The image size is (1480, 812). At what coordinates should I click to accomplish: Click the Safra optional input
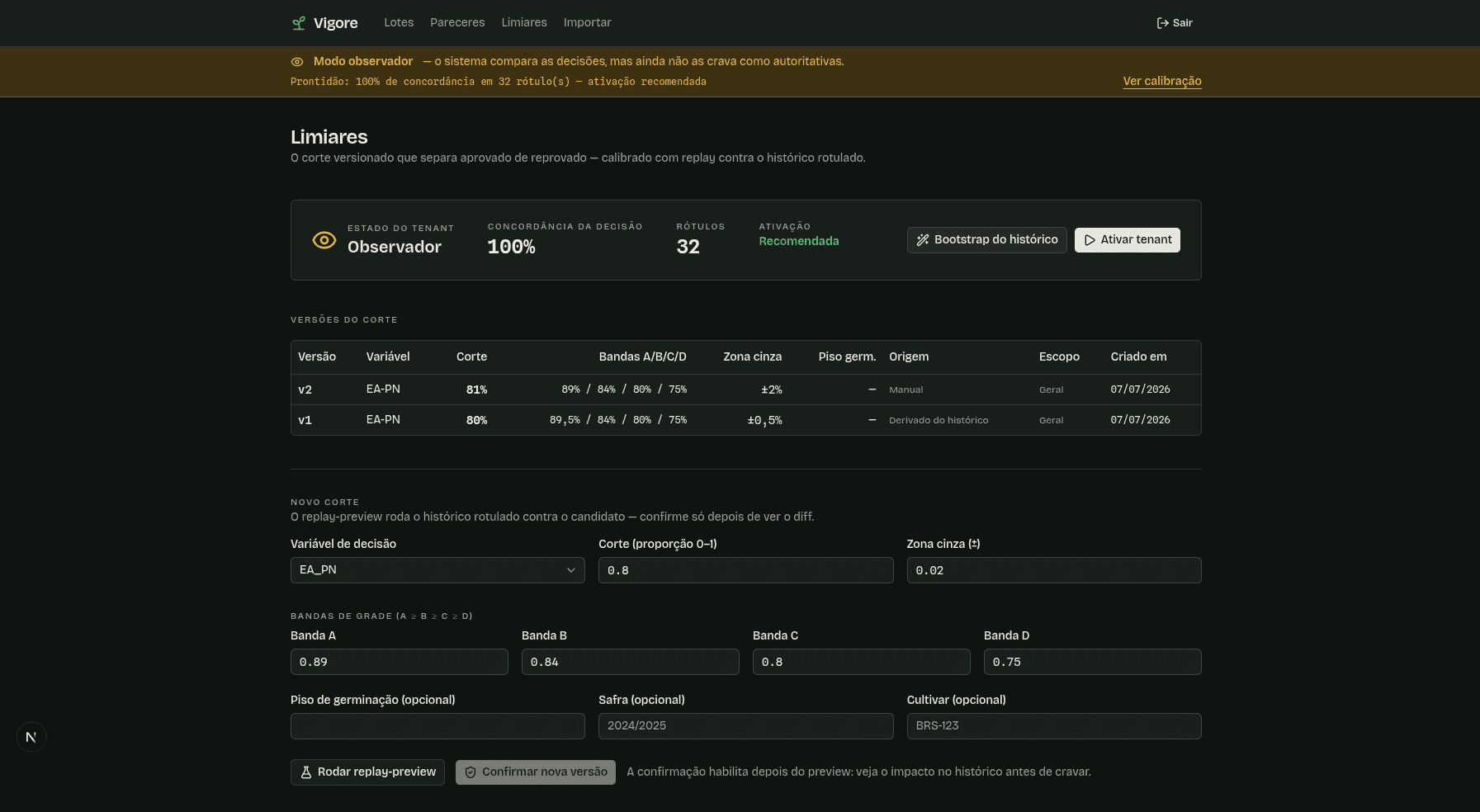point(745,726)
